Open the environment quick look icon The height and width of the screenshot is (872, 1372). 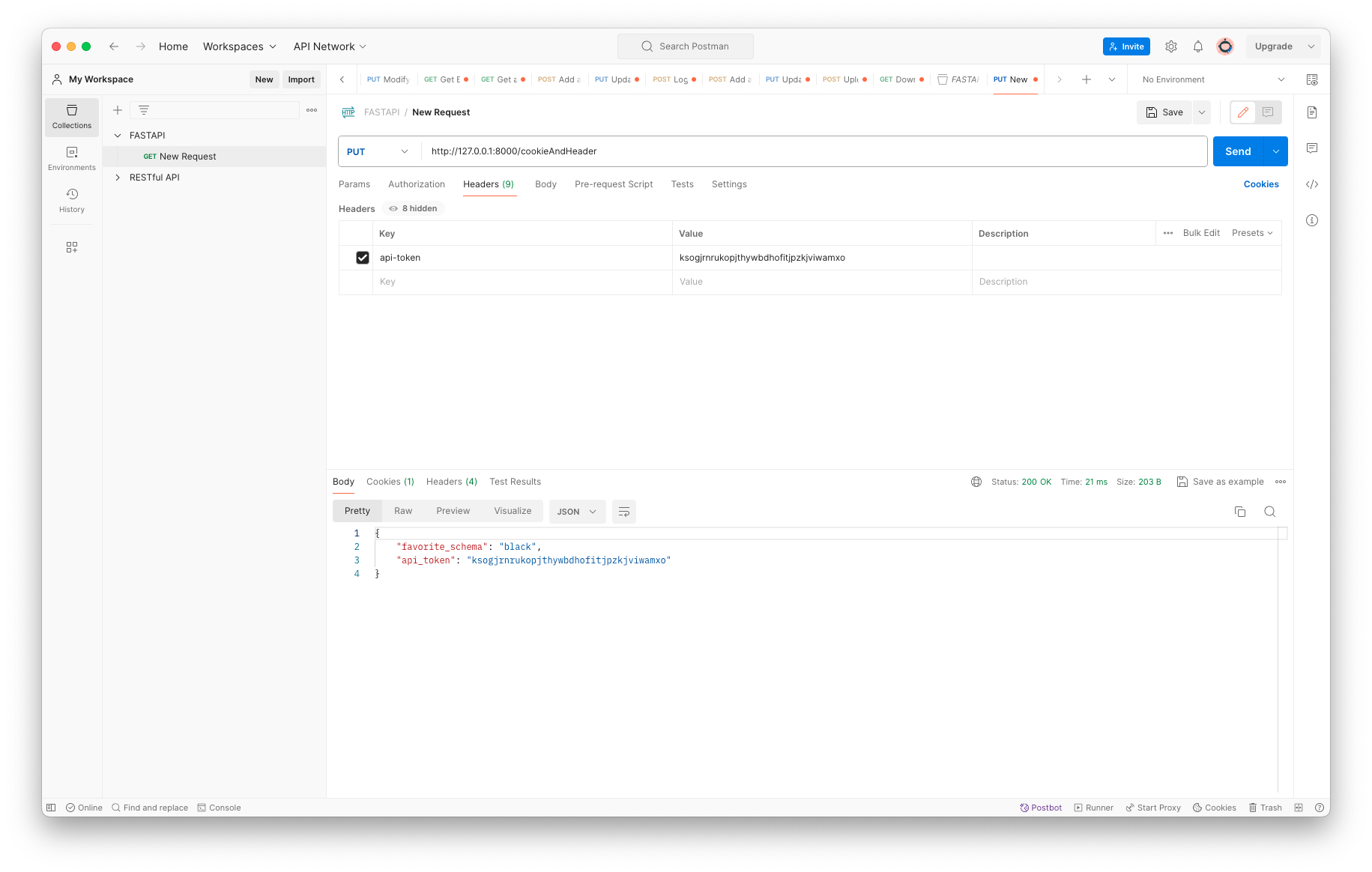click(1312, 79)
